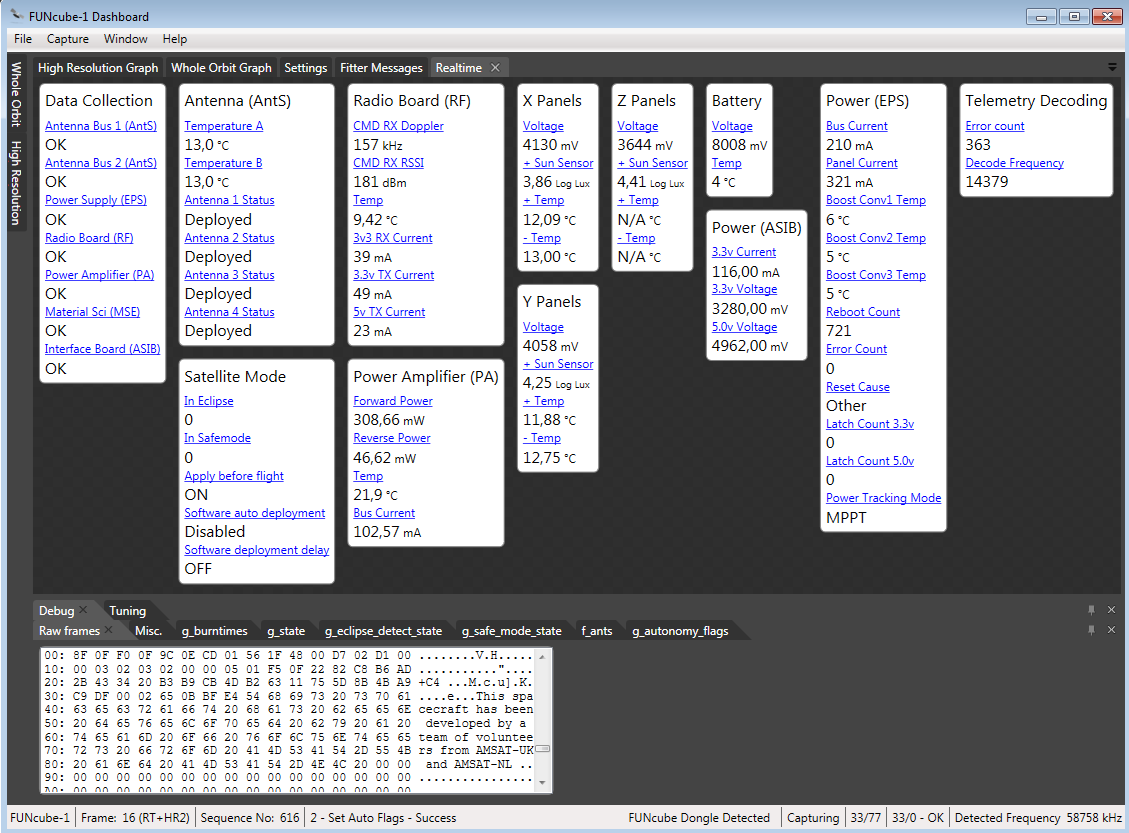Select the Debug tab
The width and height of the screenshot is (1129, 833).
(x=56, y=611)
